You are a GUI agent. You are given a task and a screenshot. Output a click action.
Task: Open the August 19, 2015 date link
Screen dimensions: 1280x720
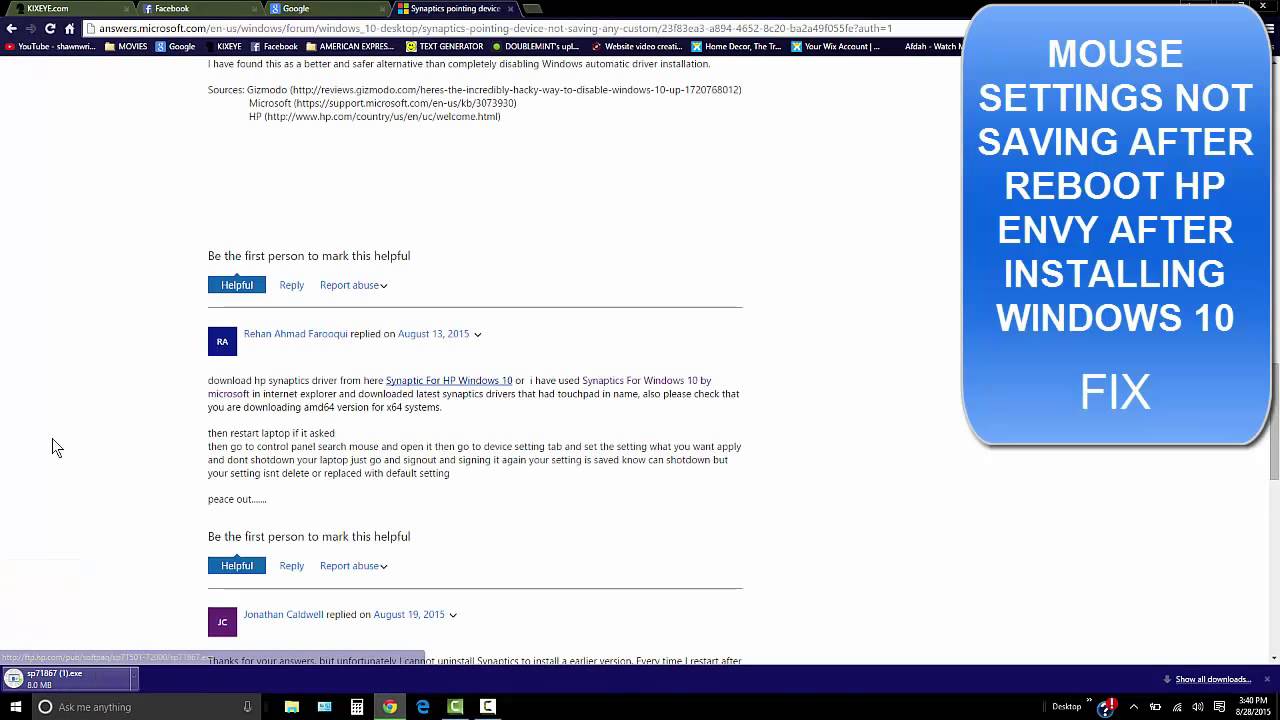tap(409, 615)
